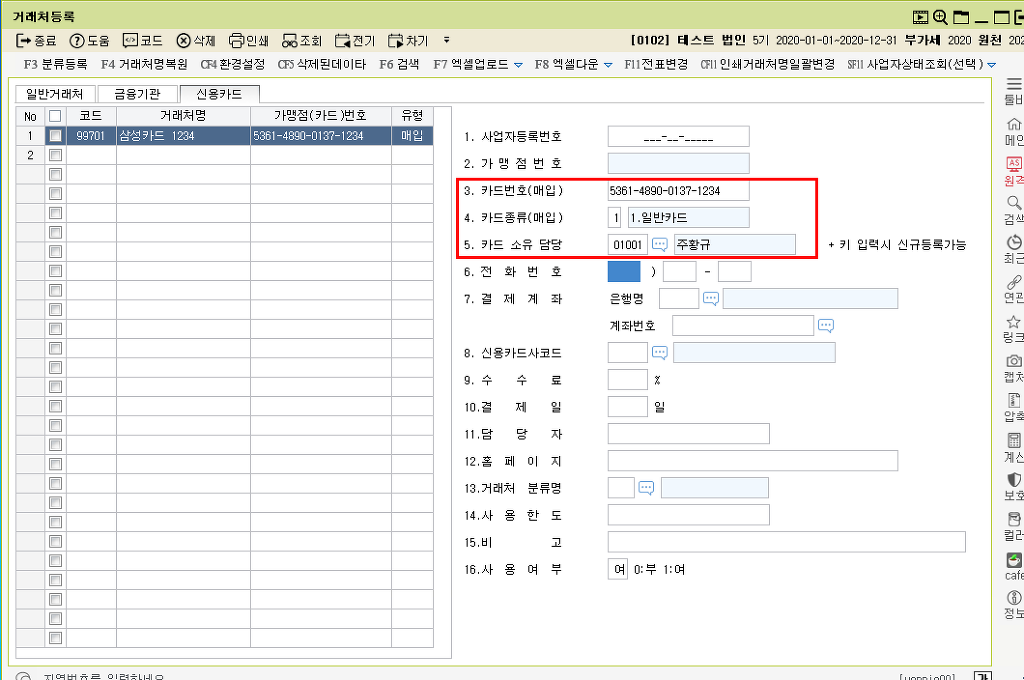Click the sidebar 최근 history icon

click(1014, 242)
